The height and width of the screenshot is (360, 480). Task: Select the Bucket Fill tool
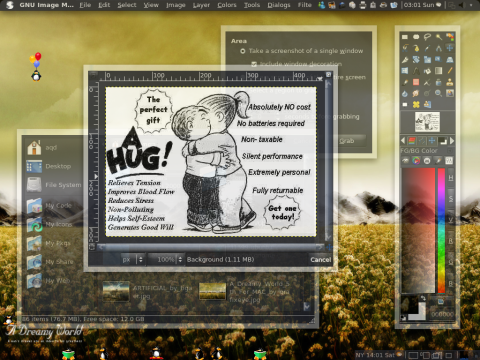[427, 71]
